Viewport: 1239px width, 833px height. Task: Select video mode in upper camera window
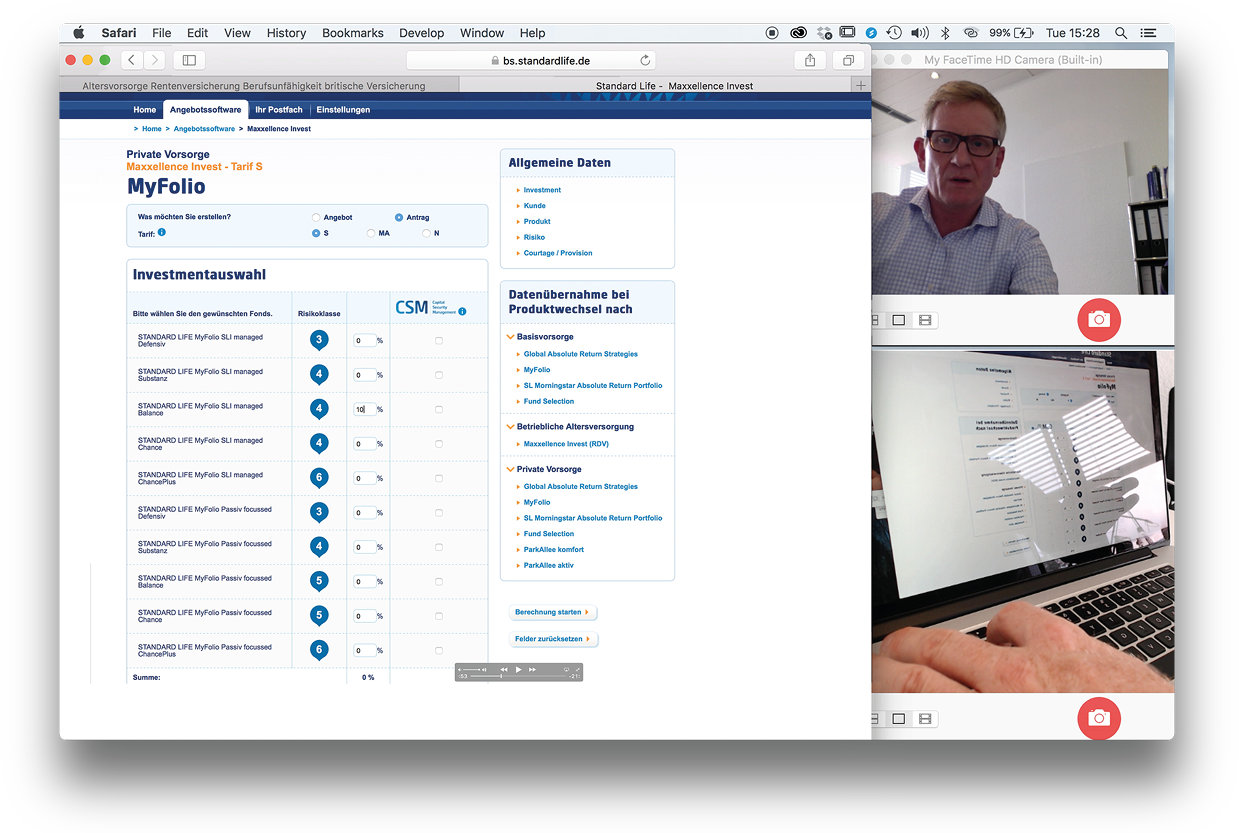(x=925, y=320)
